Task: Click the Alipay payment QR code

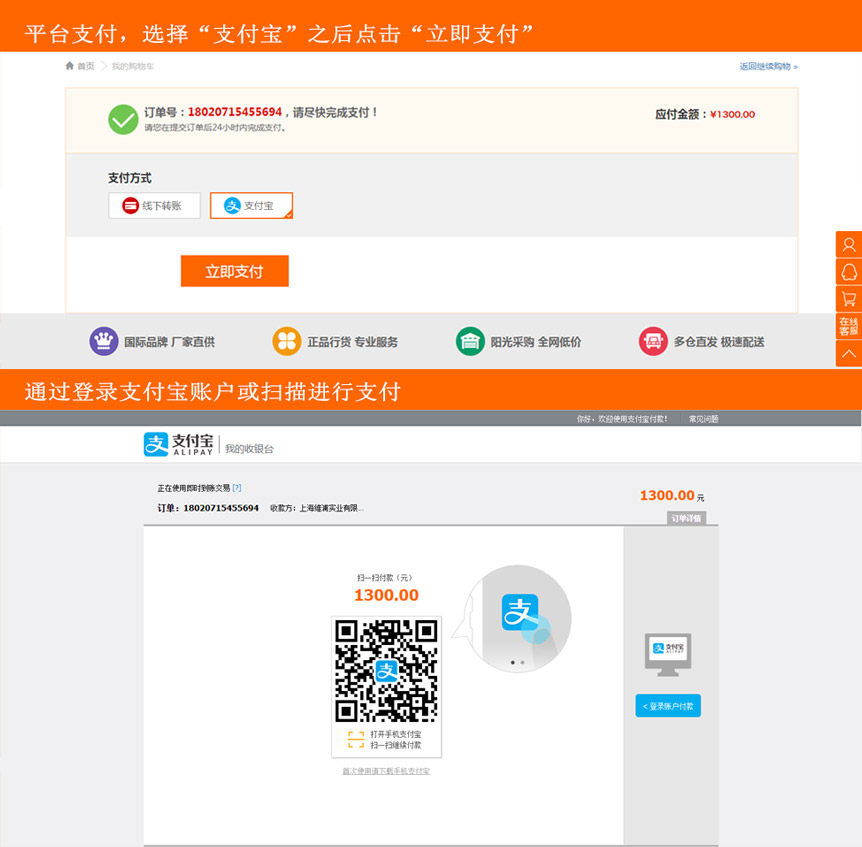Action: (386, 671)
